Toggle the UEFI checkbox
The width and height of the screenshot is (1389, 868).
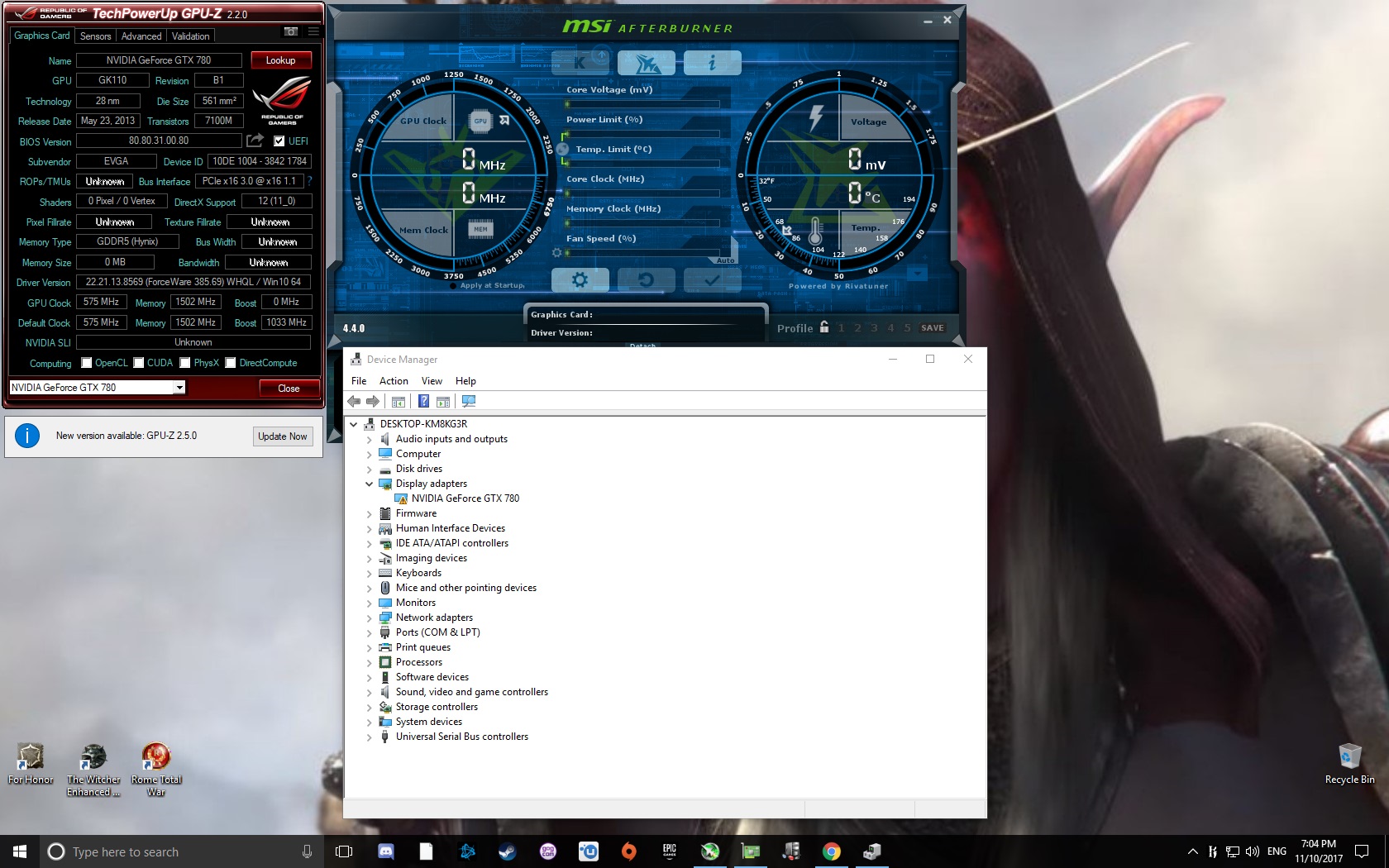(x=279, y=141)
